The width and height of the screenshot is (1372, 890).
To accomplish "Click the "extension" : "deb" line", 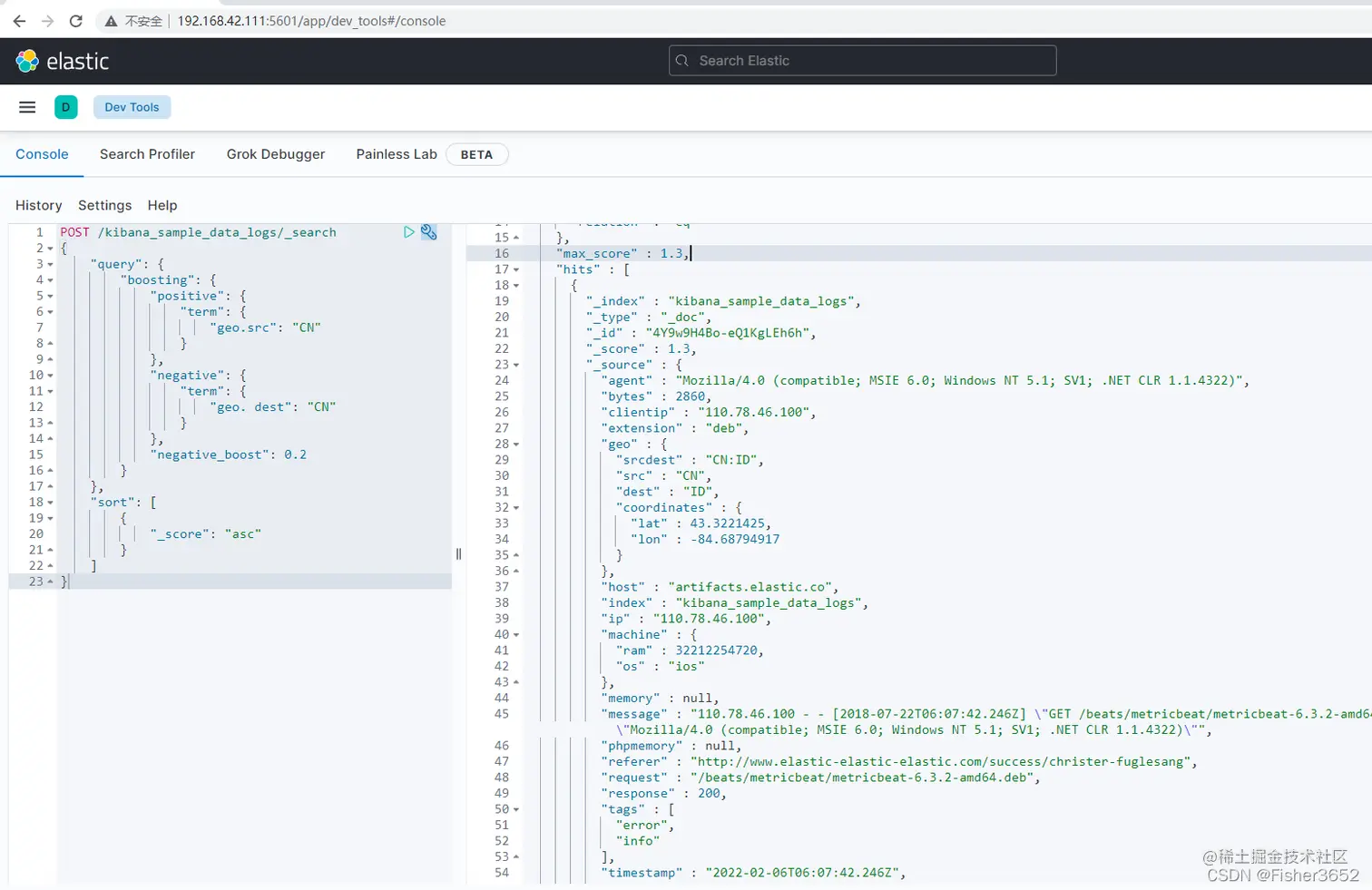I will point(675,428).
